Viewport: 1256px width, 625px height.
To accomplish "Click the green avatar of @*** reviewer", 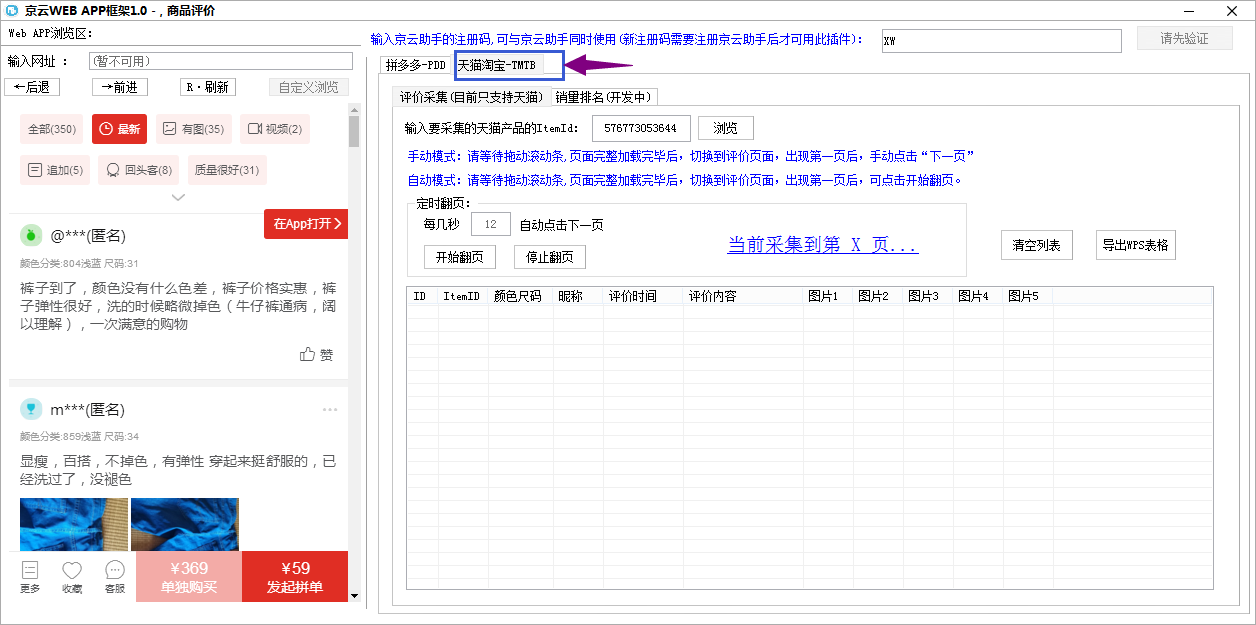I will pos(31,235).
